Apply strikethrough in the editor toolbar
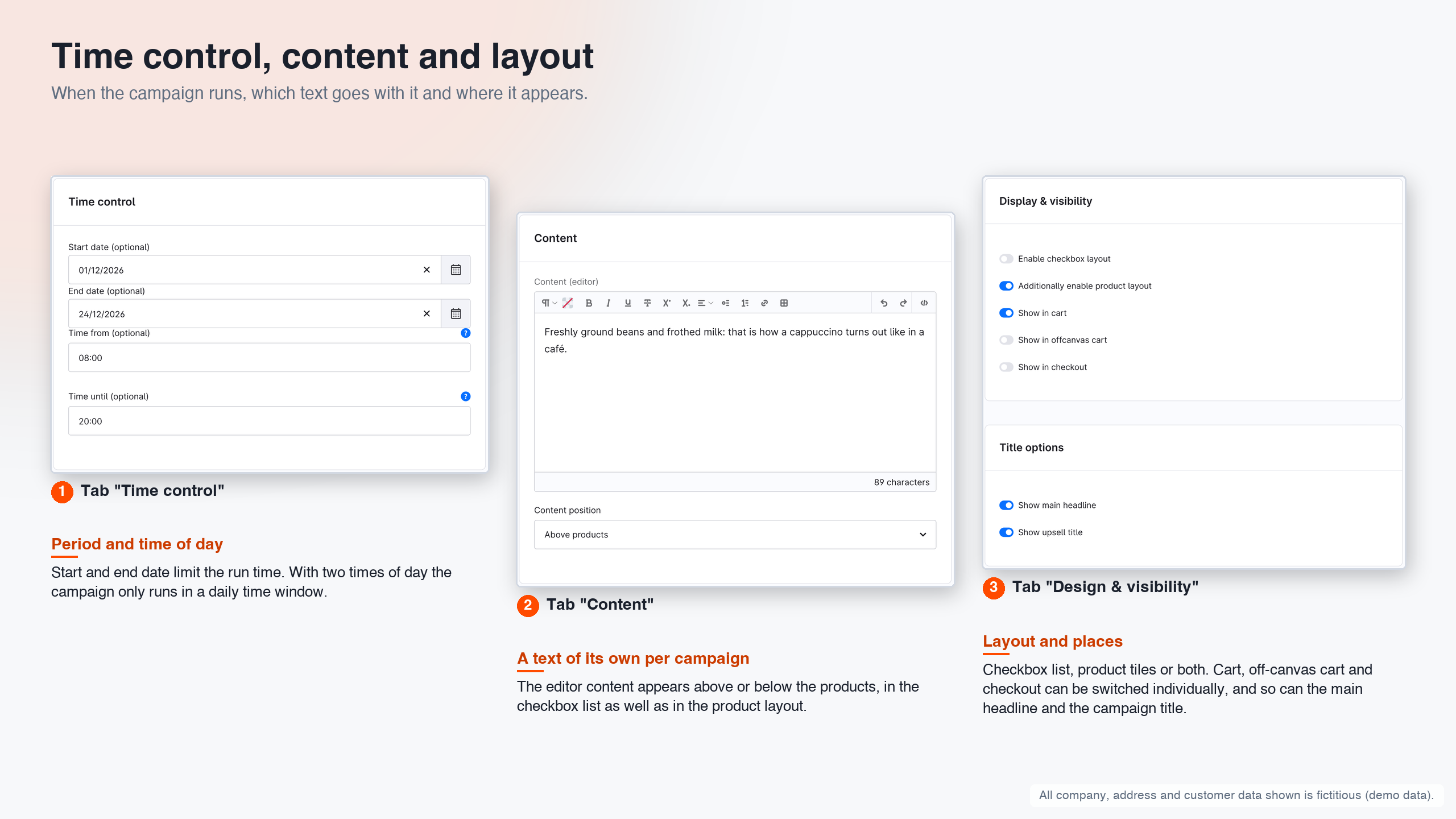Image resolution: width=1456 pixels, height=819 pixels. tap(647, 303)
